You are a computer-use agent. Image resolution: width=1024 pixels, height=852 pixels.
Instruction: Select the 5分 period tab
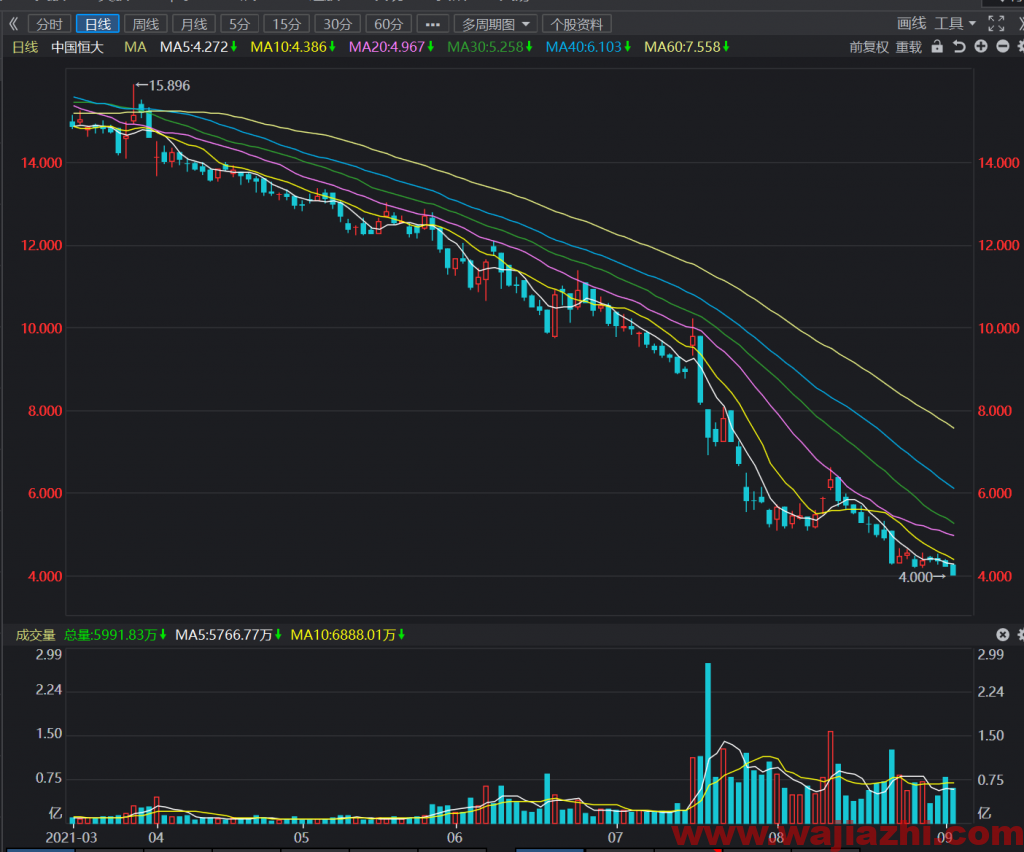(x=240, y=24)
